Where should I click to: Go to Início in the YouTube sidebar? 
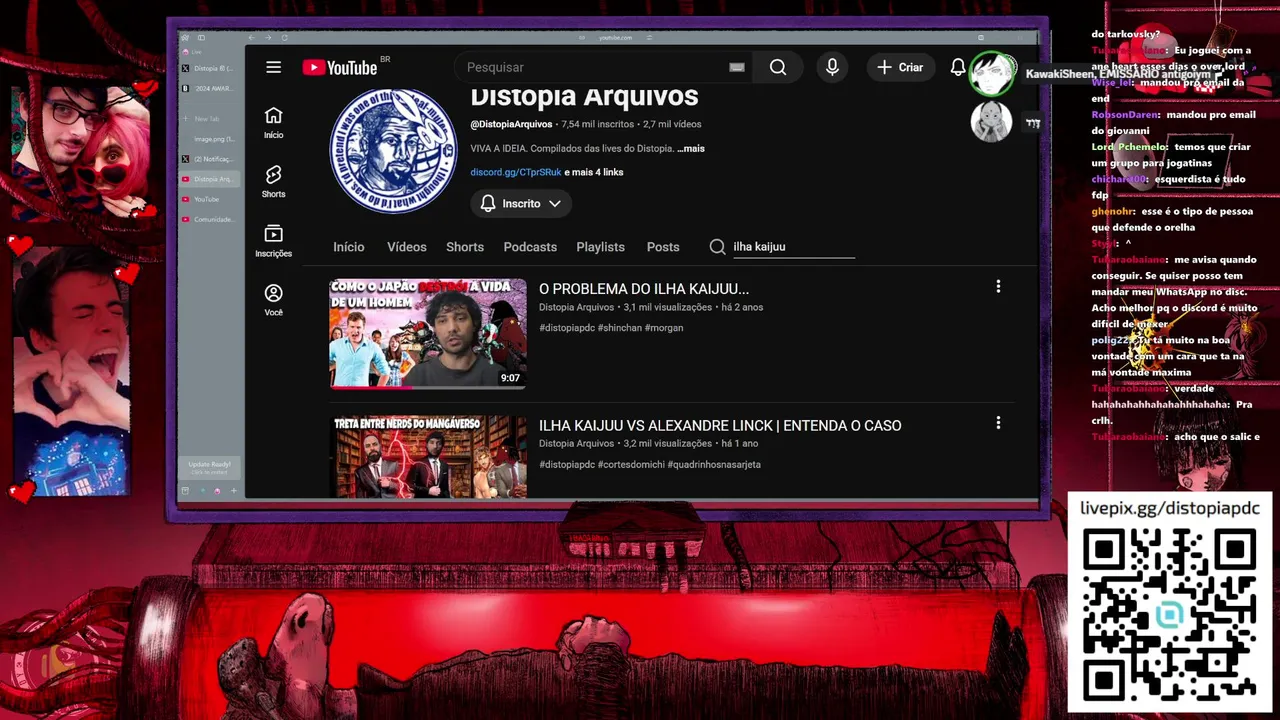tap(274, 123)
